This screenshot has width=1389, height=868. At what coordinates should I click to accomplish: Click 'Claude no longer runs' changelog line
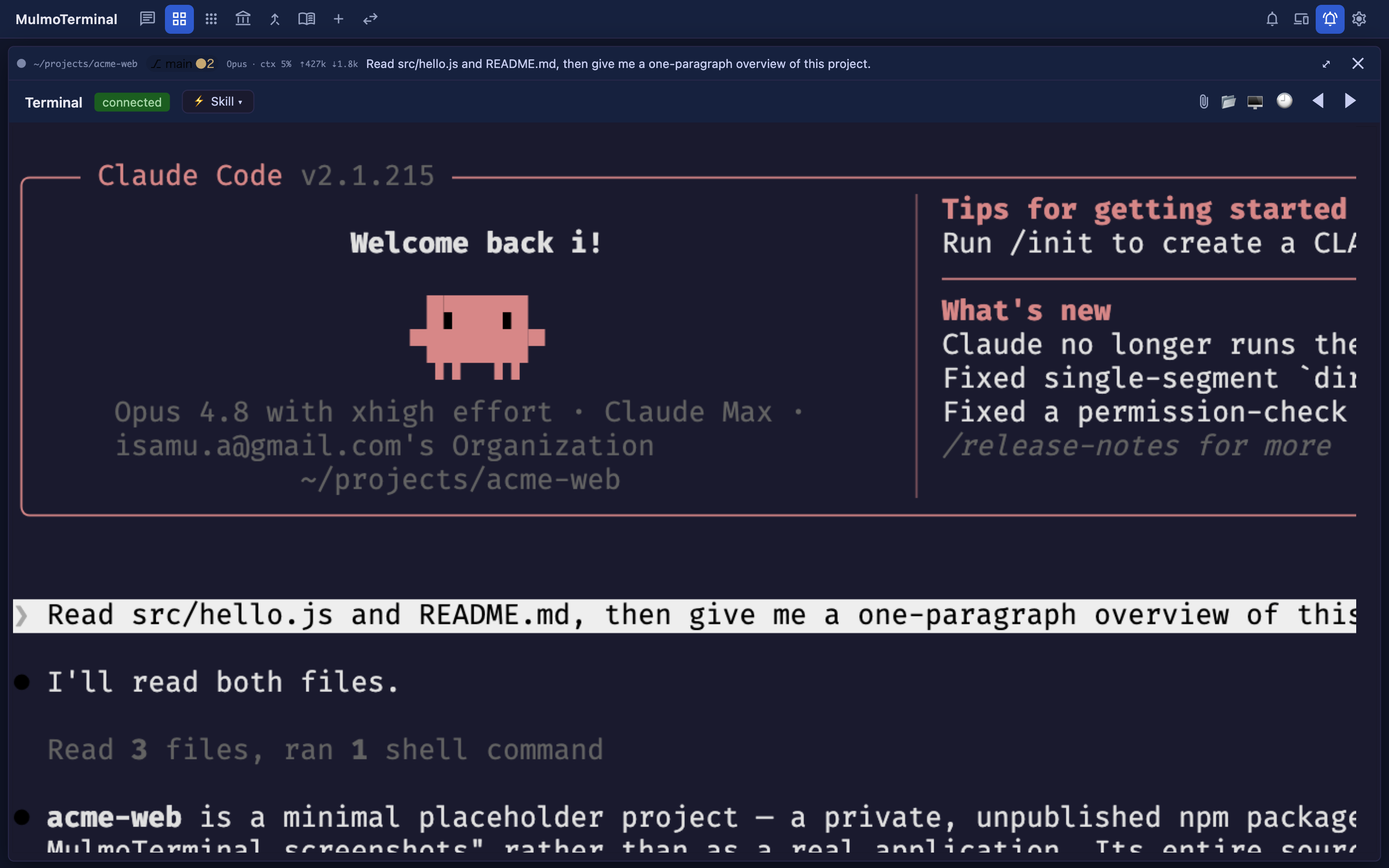click(1149, 344)
